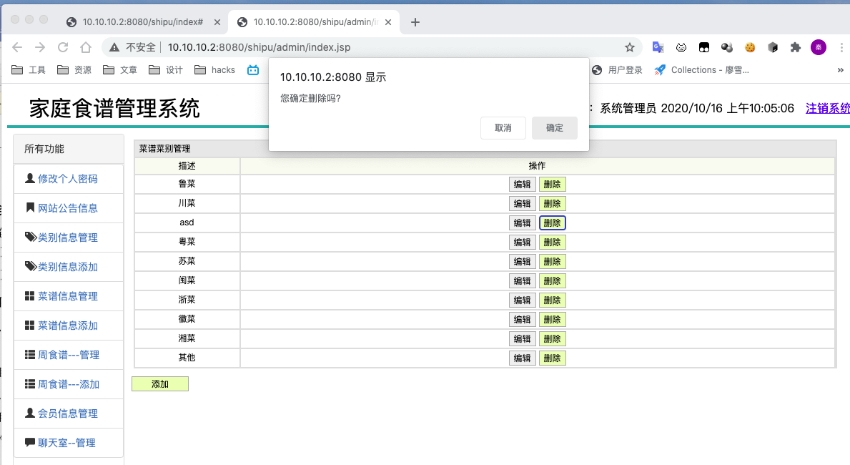This screenshot has height=465, width=850.
Task: Open the 用户登录 bookmark
Action: click(x=617, y=70)
